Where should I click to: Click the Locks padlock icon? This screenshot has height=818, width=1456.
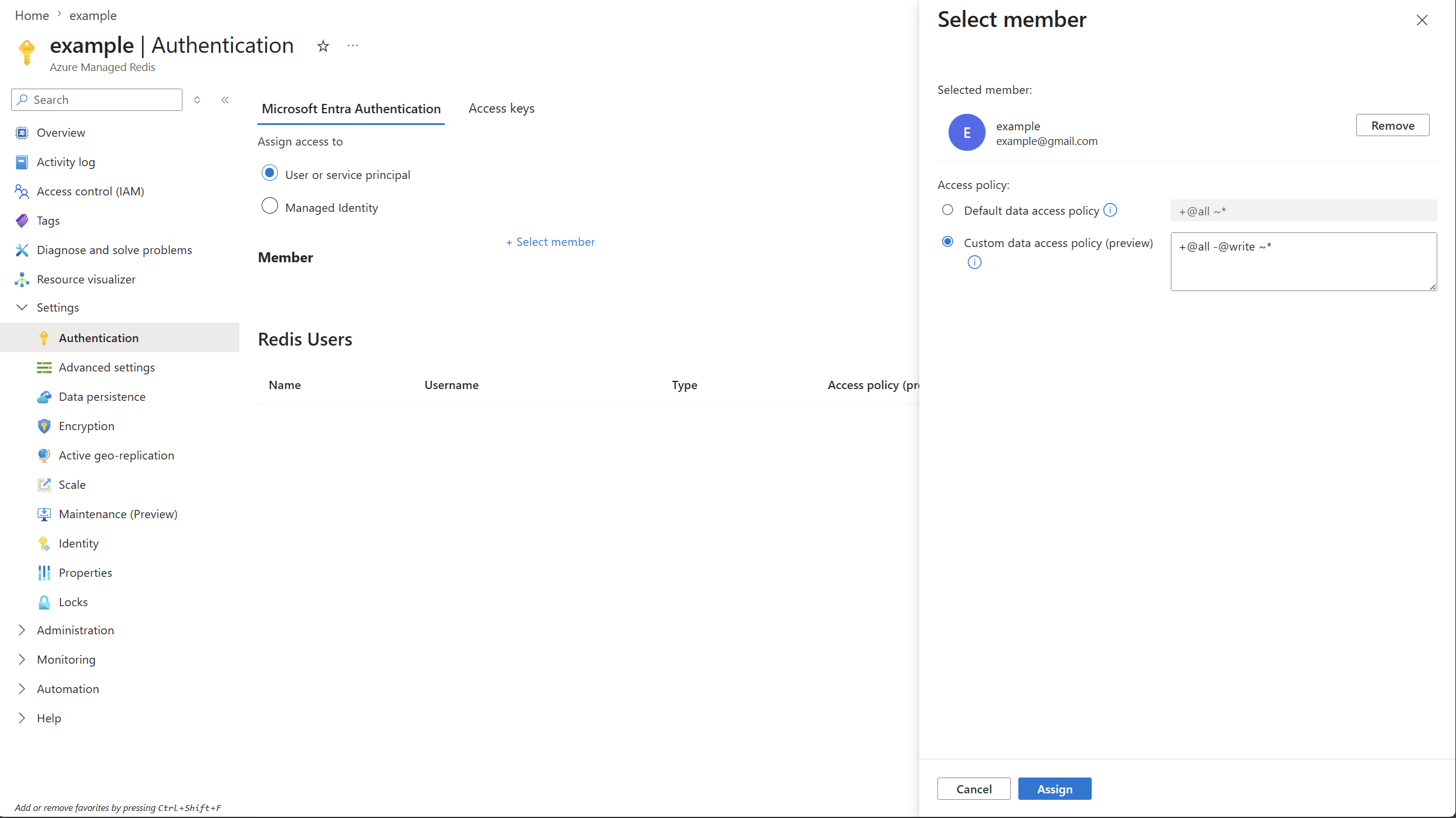[44, 602]
